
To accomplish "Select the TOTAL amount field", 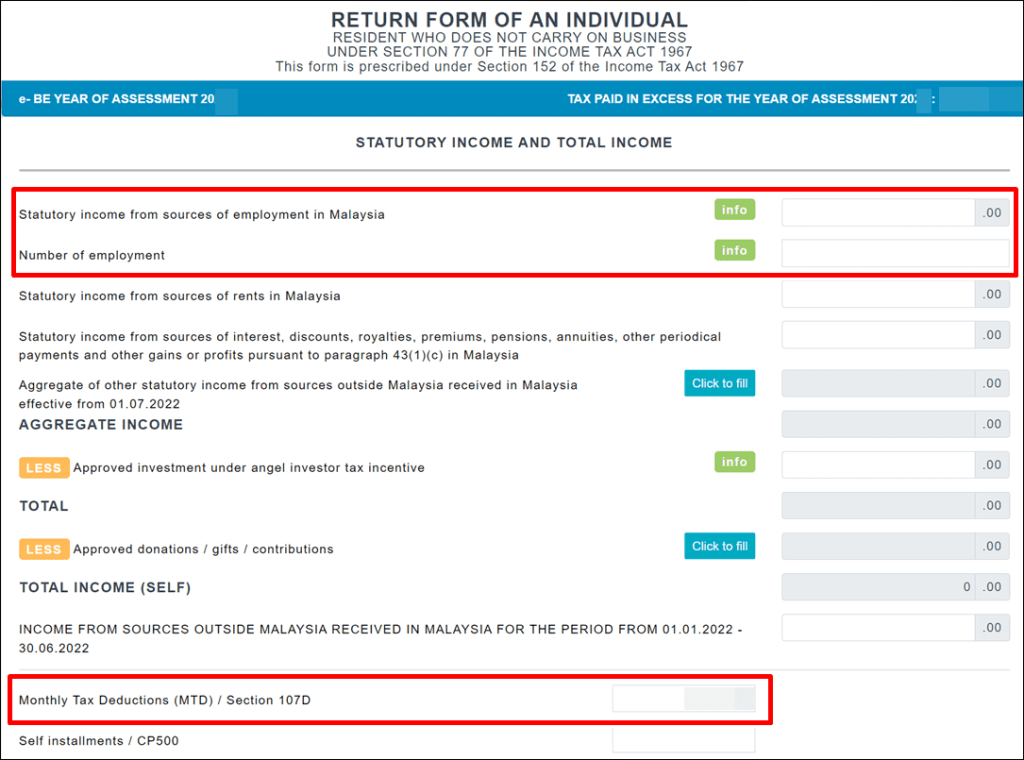I will 878,506.
